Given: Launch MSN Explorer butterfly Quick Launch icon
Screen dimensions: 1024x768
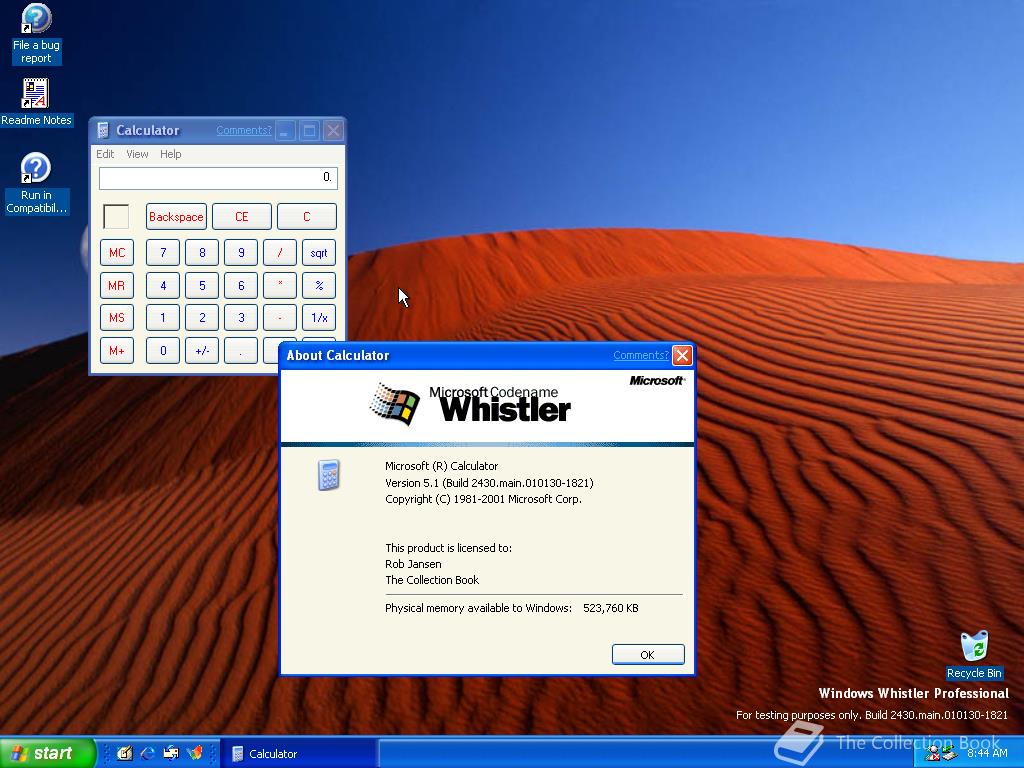Looking at the screenshot, I should [195, 753].
